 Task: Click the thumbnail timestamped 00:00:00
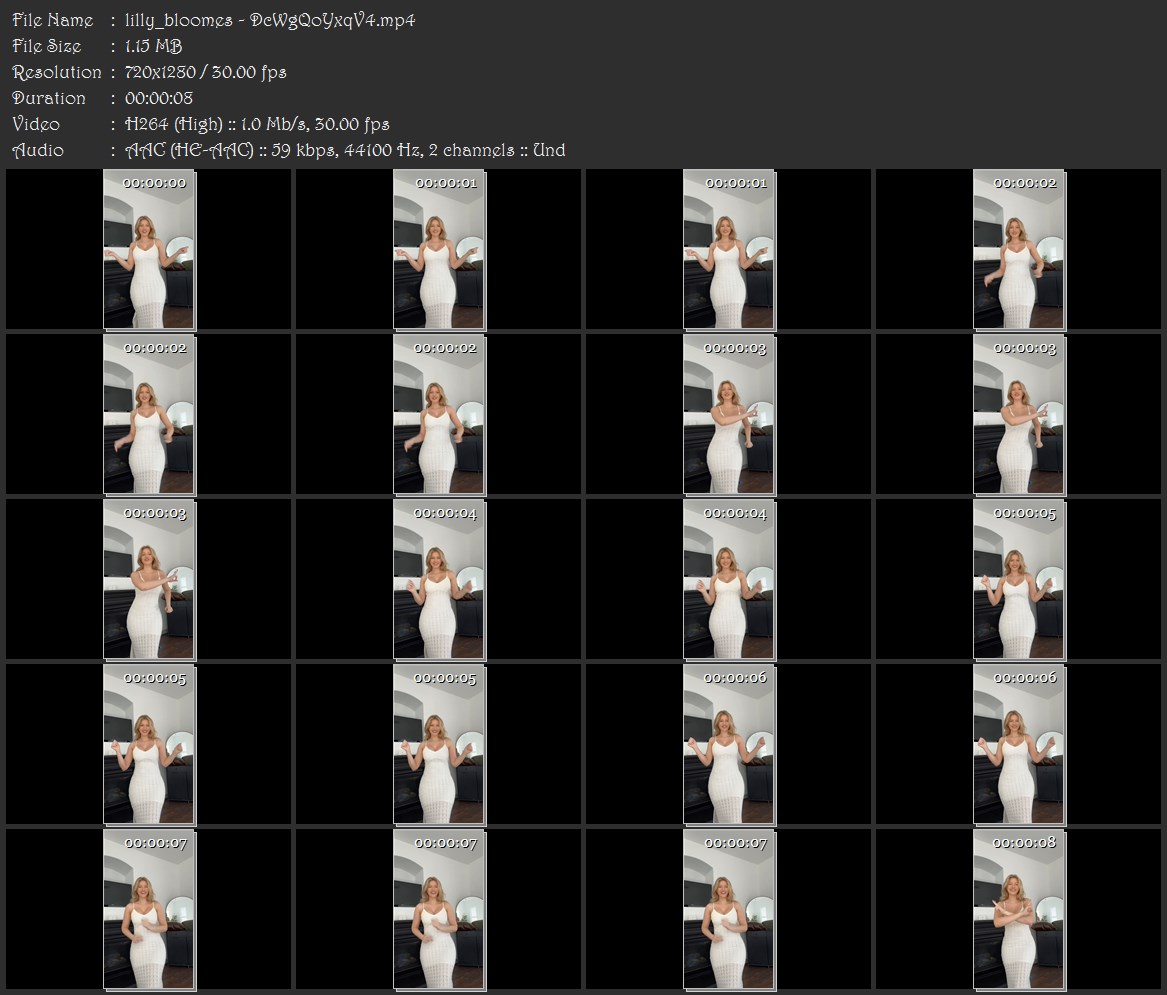tap(149, 249)
